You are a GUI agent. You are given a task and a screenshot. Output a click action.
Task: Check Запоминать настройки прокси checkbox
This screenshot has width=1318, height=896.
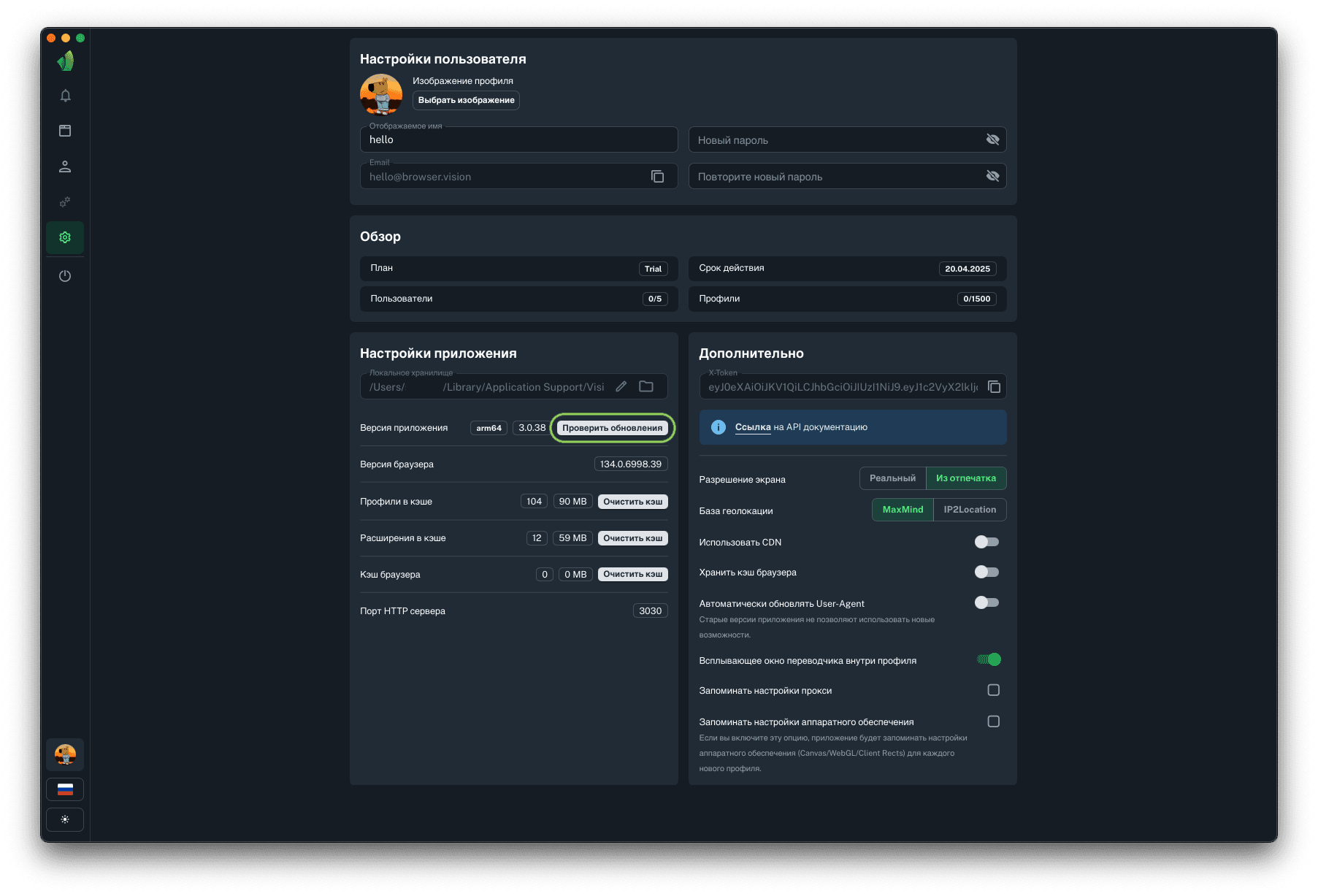993,690
